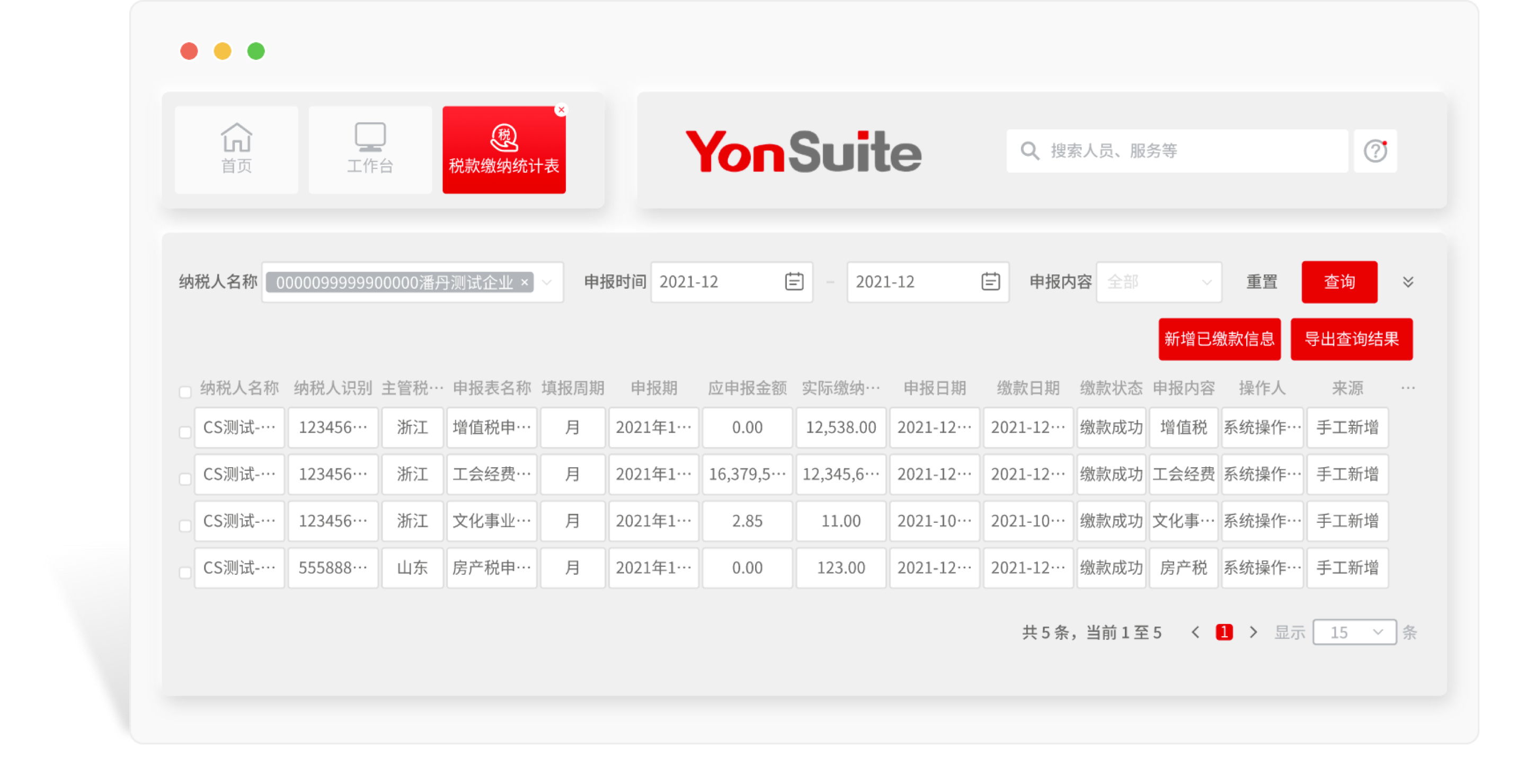
Task: Click the help question mark icon
Action: [1375, 151]
